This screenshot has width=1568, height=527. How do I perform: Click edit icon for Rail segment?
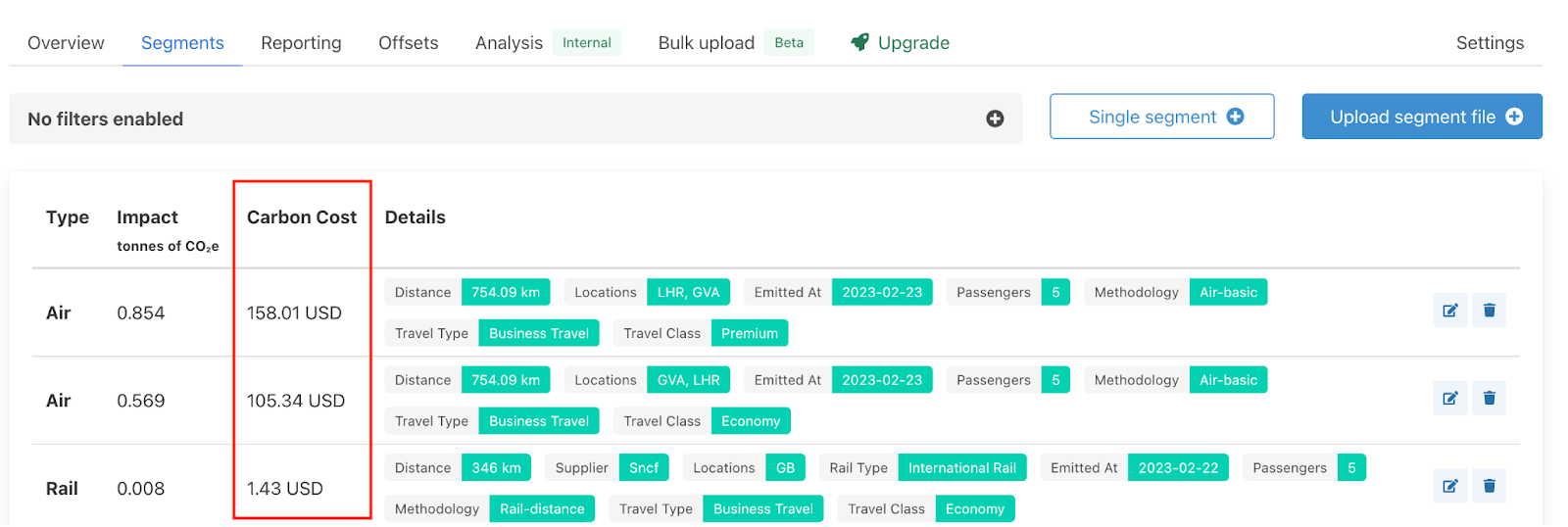click(1449, 486)
